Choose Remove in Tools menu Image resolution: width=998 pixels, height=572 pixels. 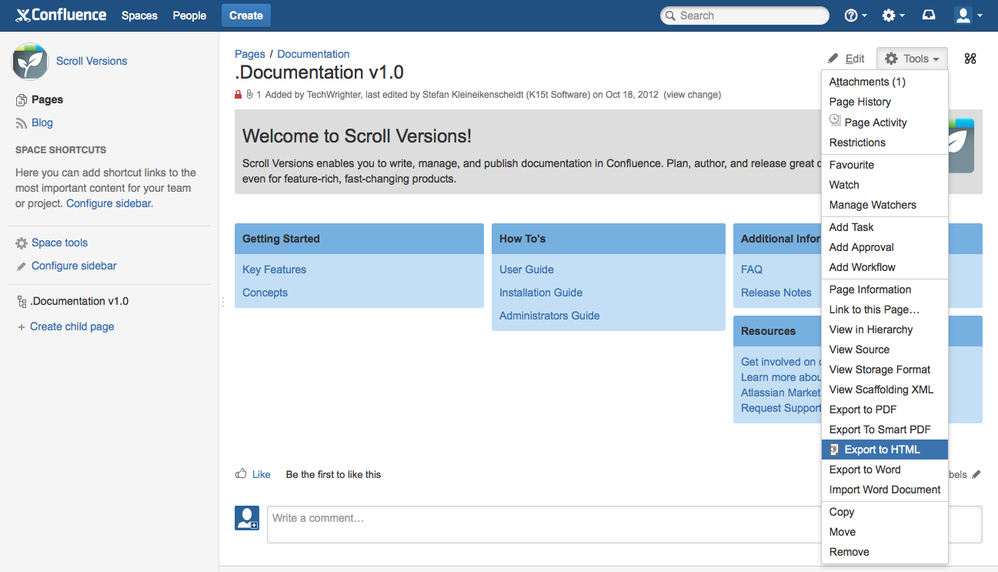click(x=885, y=552)
